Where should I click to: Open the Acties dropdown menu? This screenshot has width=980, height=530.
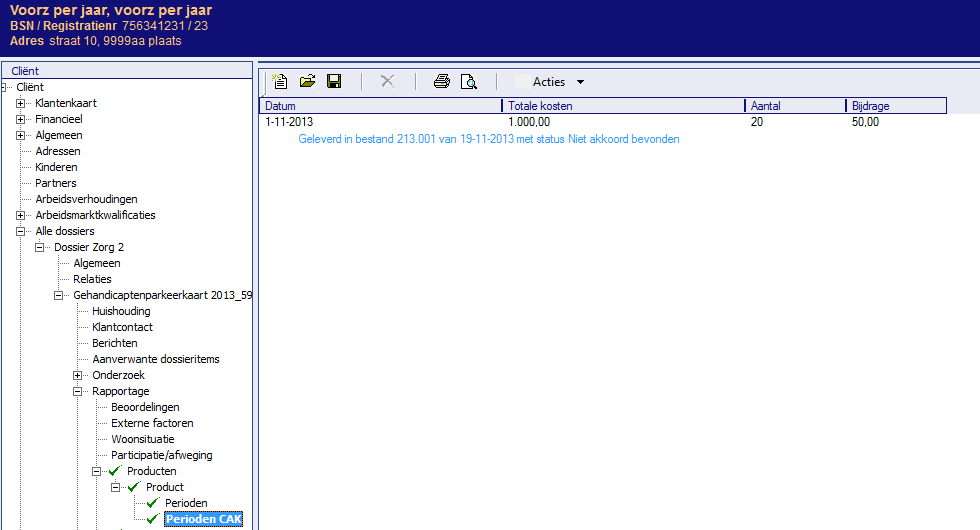[558, 82]
